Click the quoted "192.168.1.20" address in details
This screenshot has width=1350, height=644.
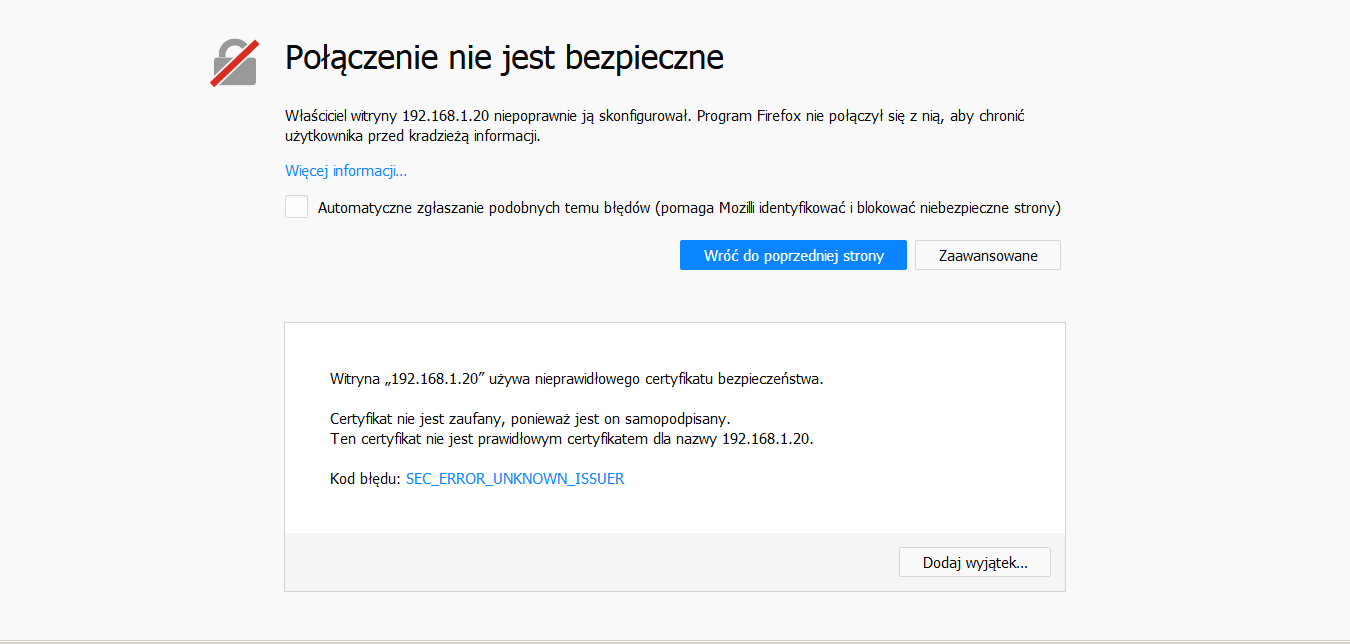[x=433, y=379]
